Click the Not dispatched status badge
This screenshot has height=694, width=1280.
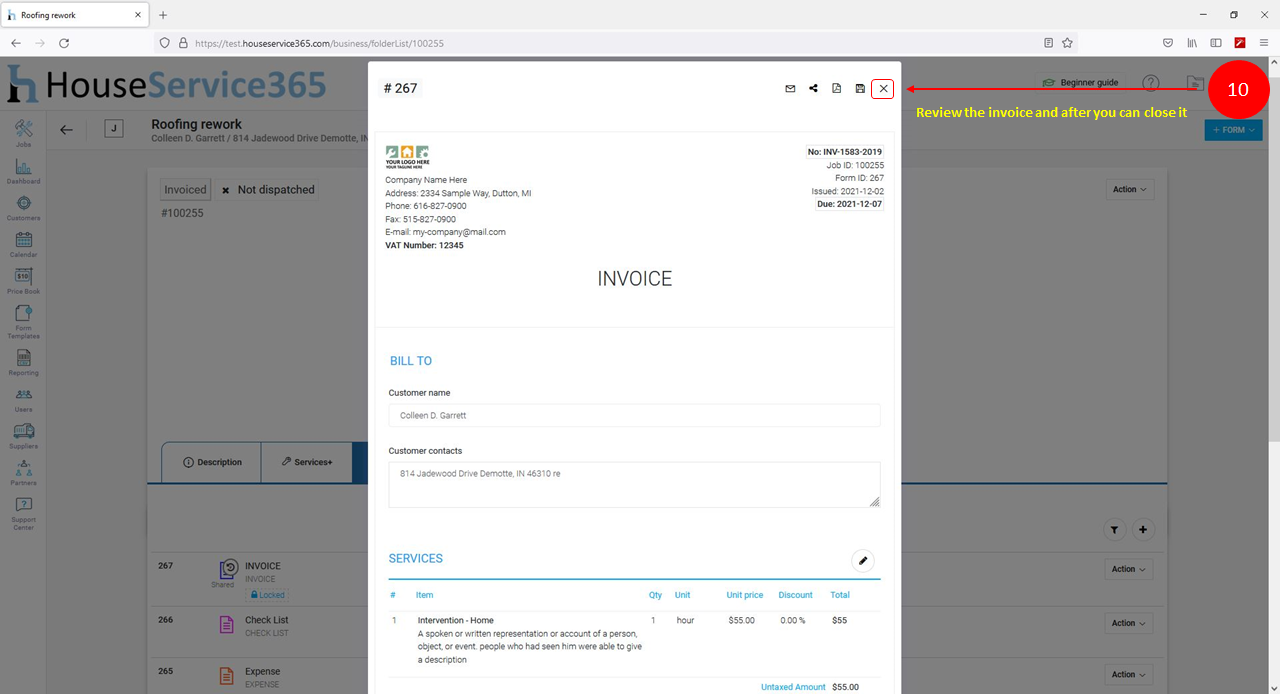[x=267, y=189]
